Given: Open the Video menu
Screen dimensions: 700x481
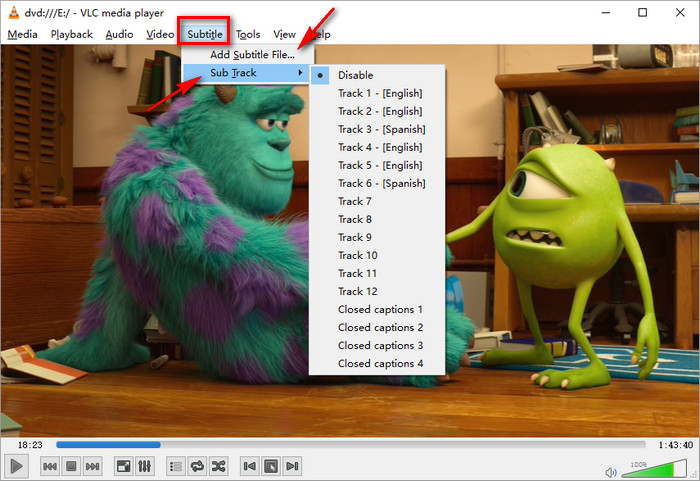Looking at the screenshot, I should 160,34.
